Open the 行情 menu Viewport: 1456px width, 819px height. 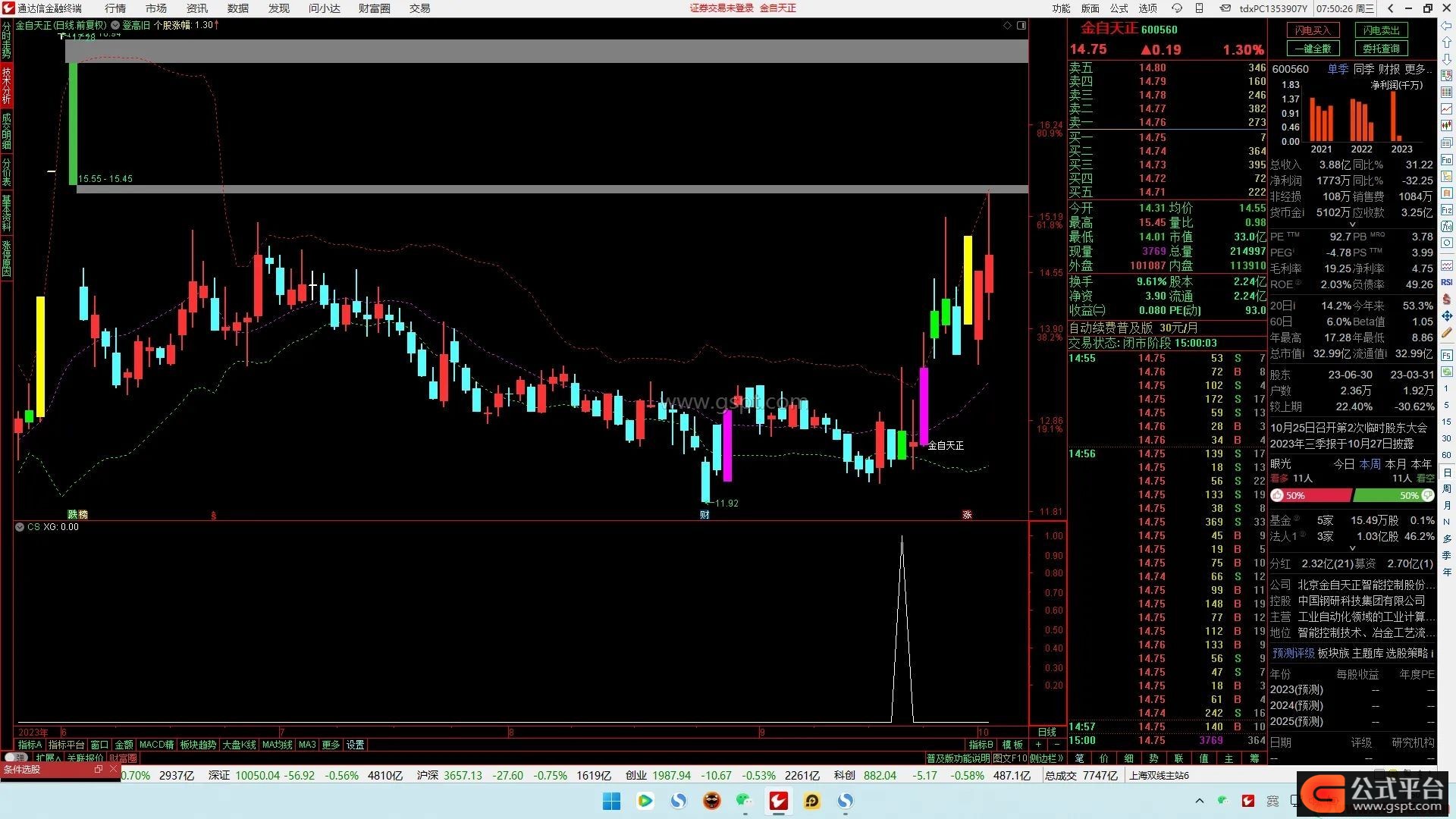tap(115, 8)
